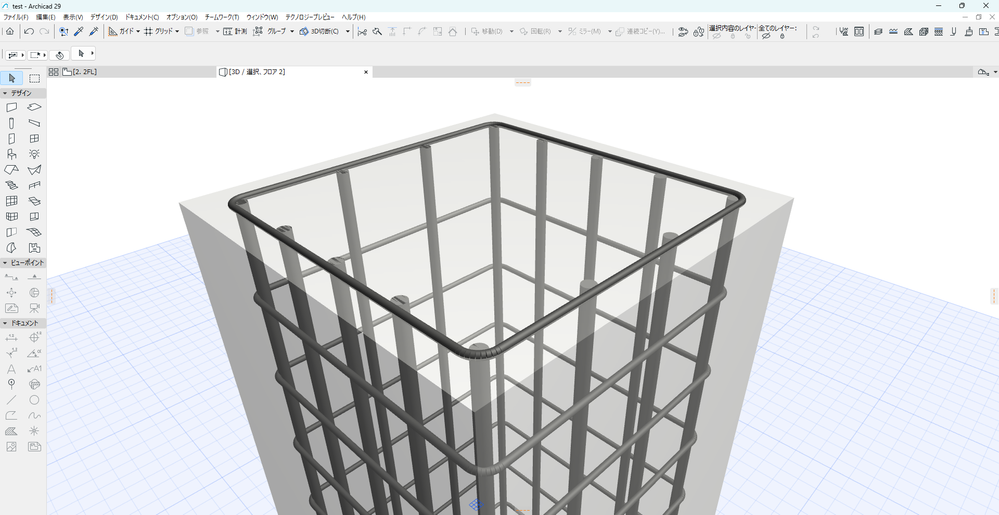Screen dimensions: 999x515
Task: Select the Section tool
Action: [x=11, y=277]
